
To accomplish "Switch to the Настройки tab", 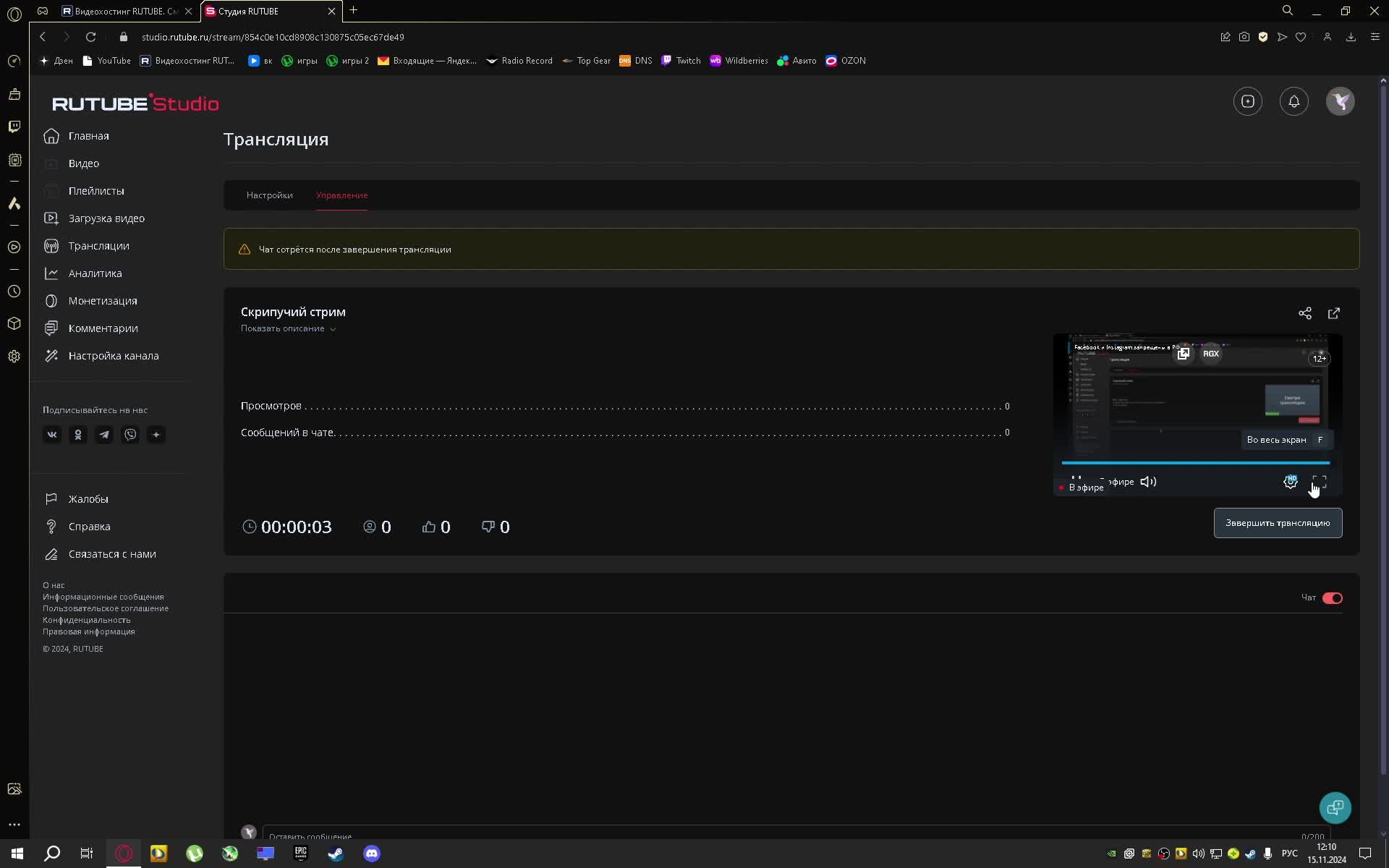I will click(269, 195).
